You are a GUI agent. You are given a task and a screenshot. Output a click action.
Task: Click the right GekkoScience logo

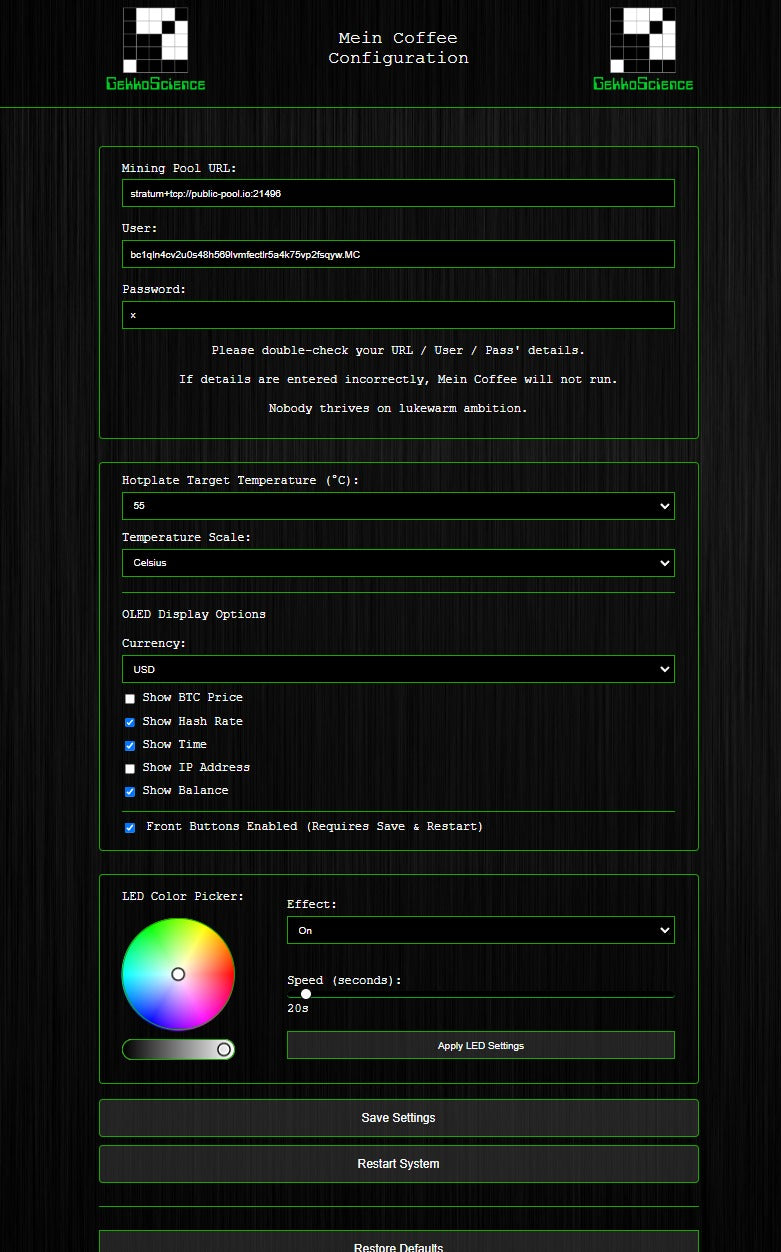642,50
